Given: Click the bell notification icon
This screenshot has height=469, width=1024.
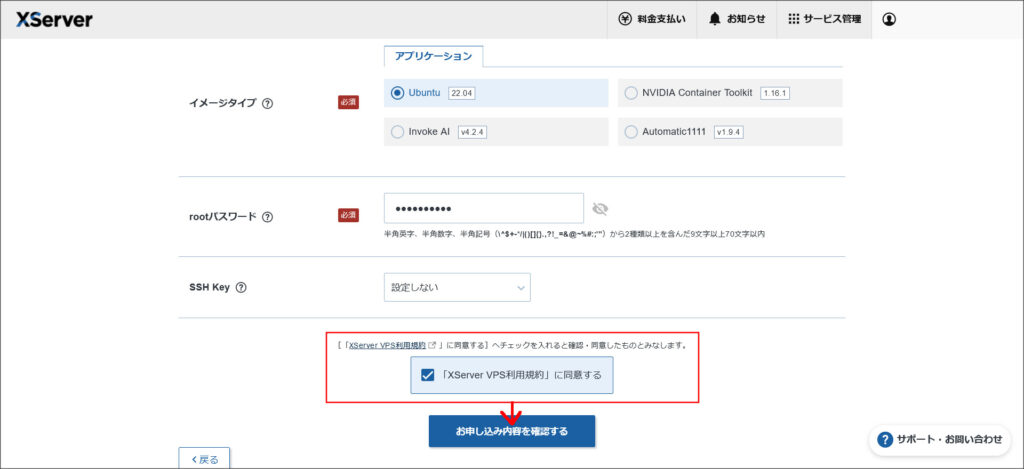Looking at the screenshot, I should click(715, 20).
